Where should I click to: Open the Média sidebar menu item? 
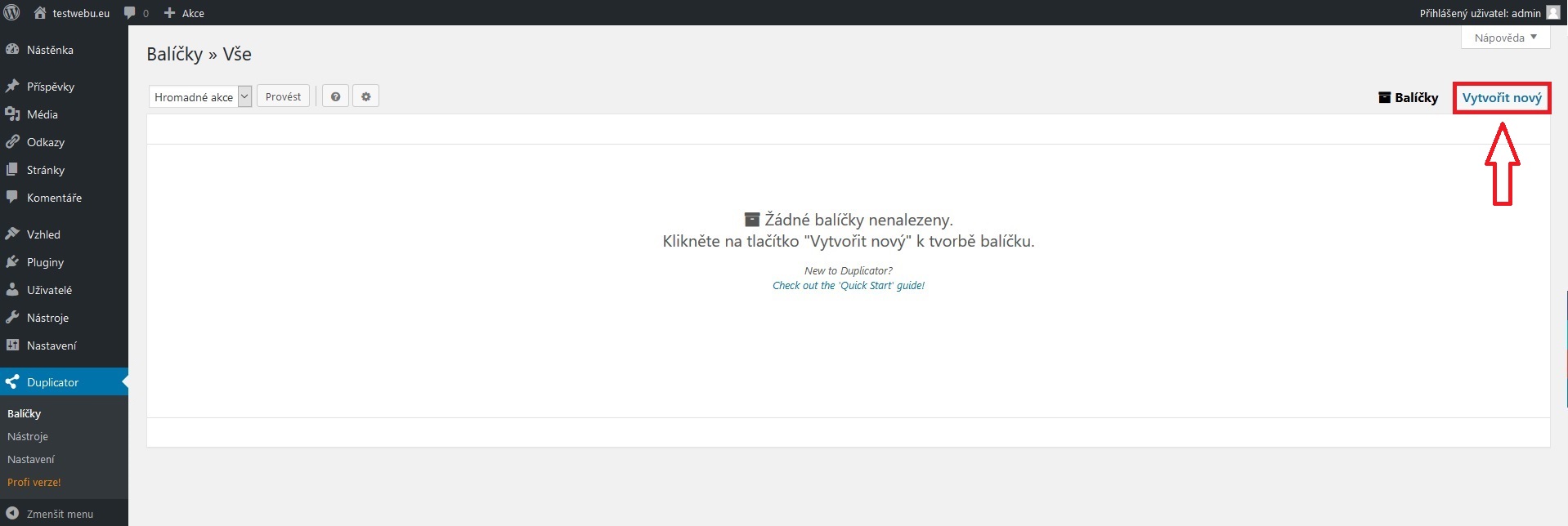click(42, 114)
